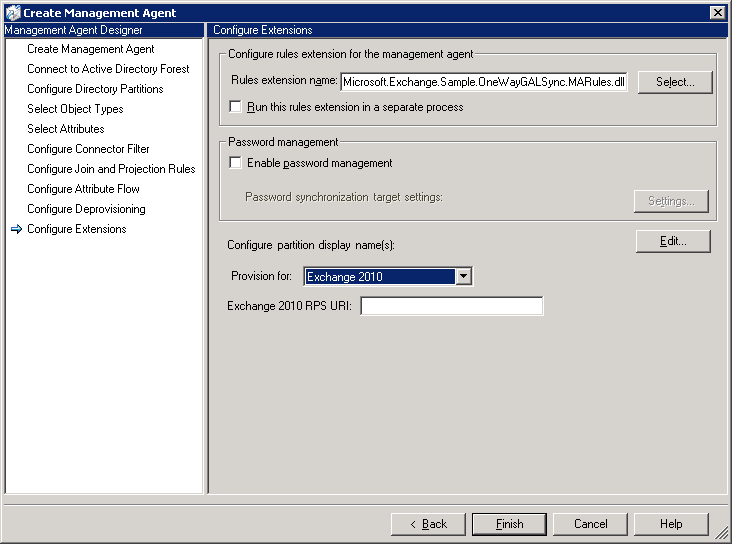Click the Password management group label
This screenshot has height=544, width=732.
coord(283,142)
